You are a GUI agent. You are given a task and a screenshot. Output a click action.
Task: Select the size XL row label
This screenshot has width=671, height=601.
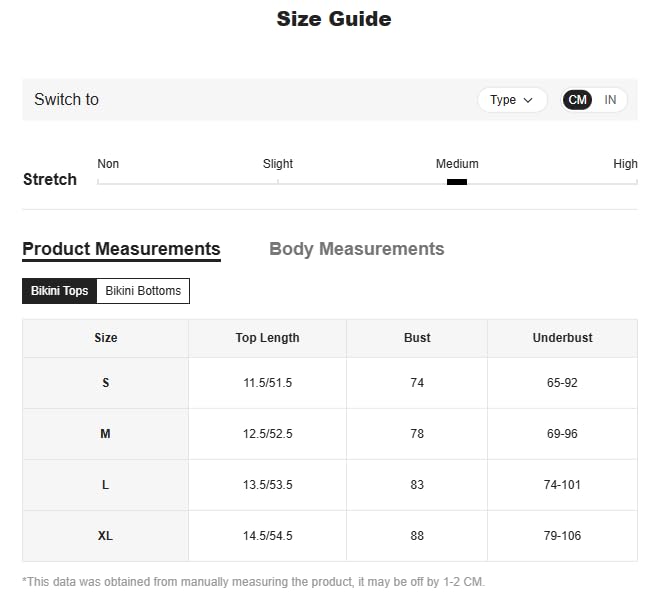(106, 536)
